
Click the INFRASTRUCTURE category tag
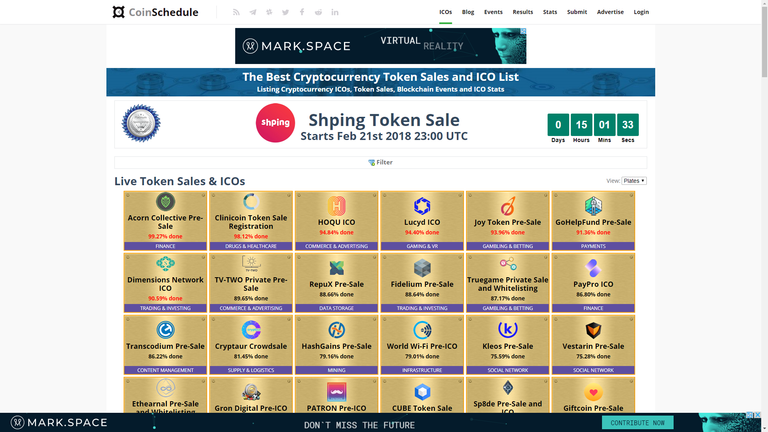tap(422, 370)
